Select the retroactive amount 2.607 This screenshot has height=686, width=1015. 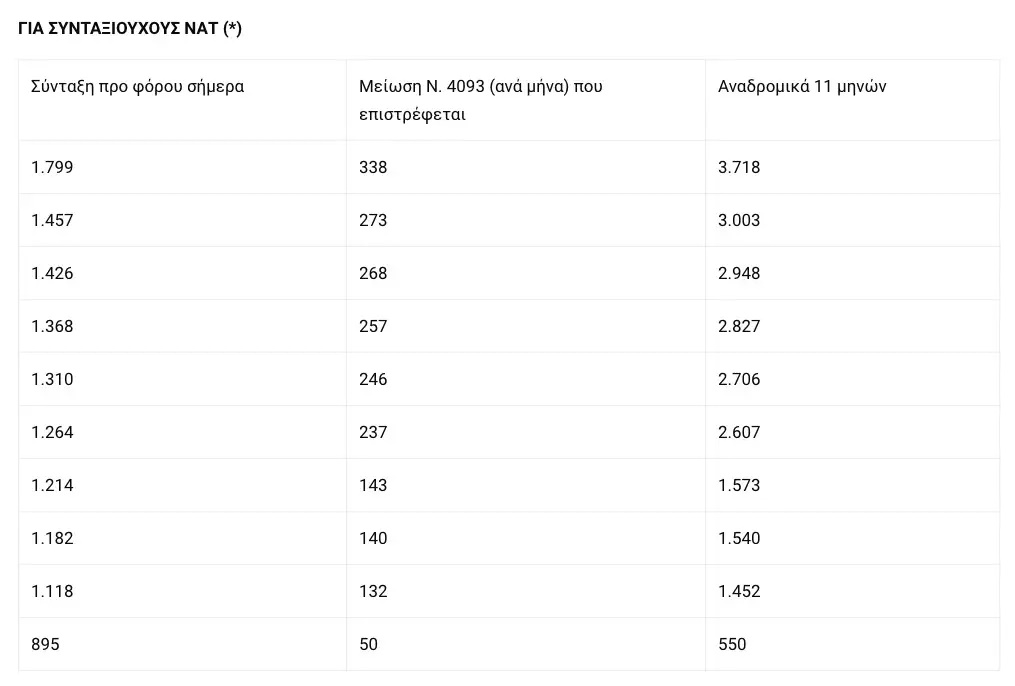739,432
